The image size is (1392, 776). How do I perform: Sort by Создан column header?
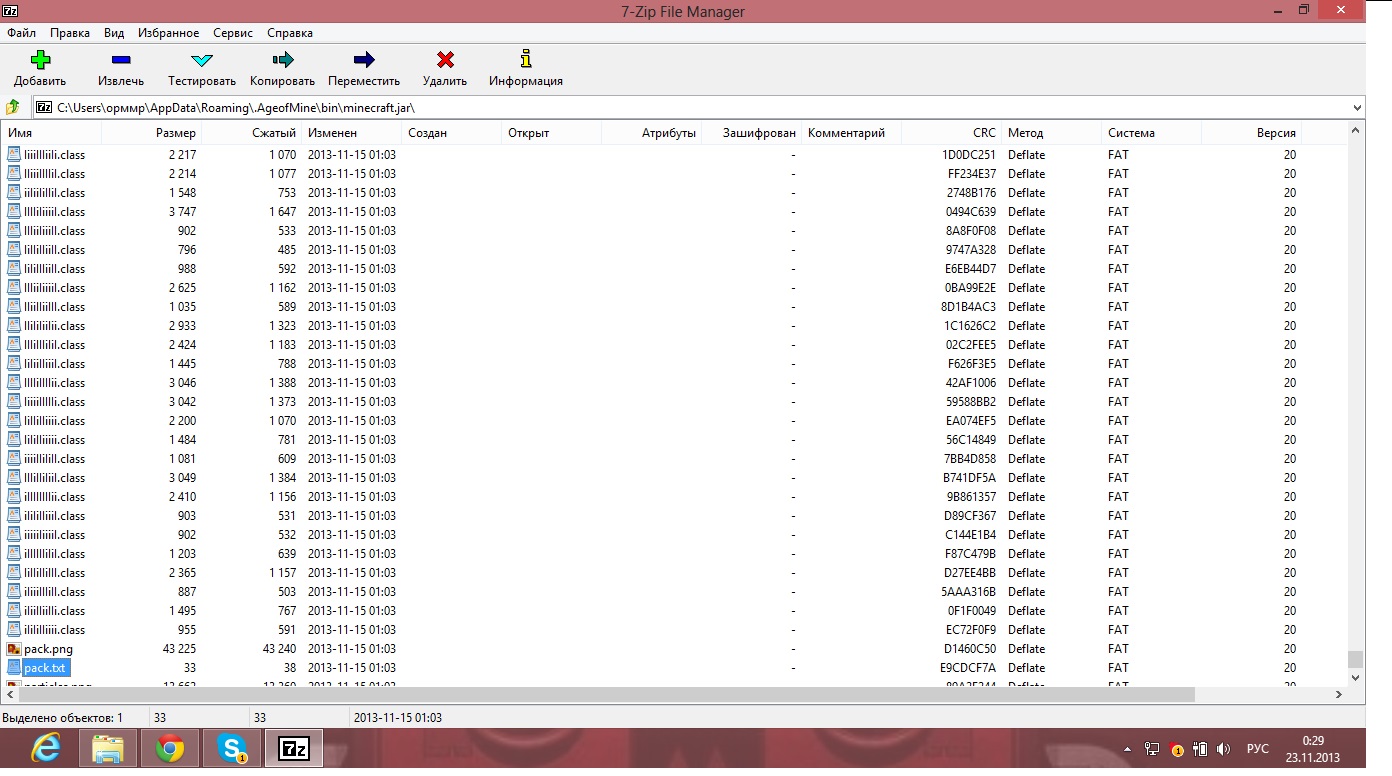pyautogui.click(x=452, y=133)
